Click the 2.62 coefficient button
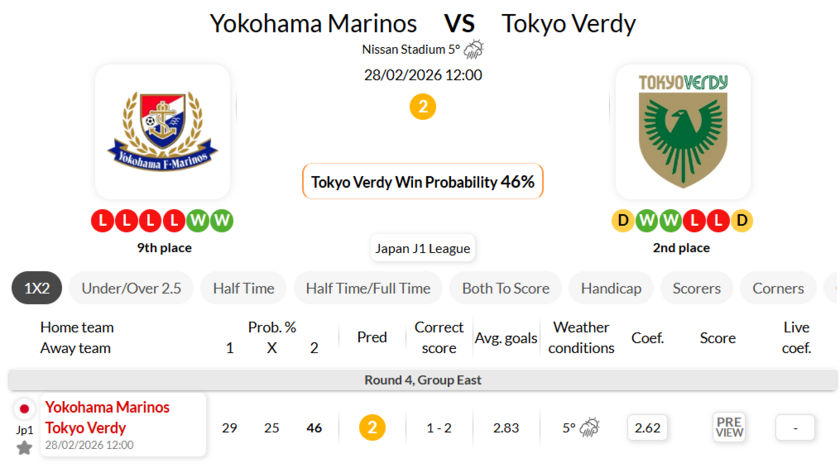The height and width of the screenshot is (468, 840). pyautogui.click(x=647, y=428)
